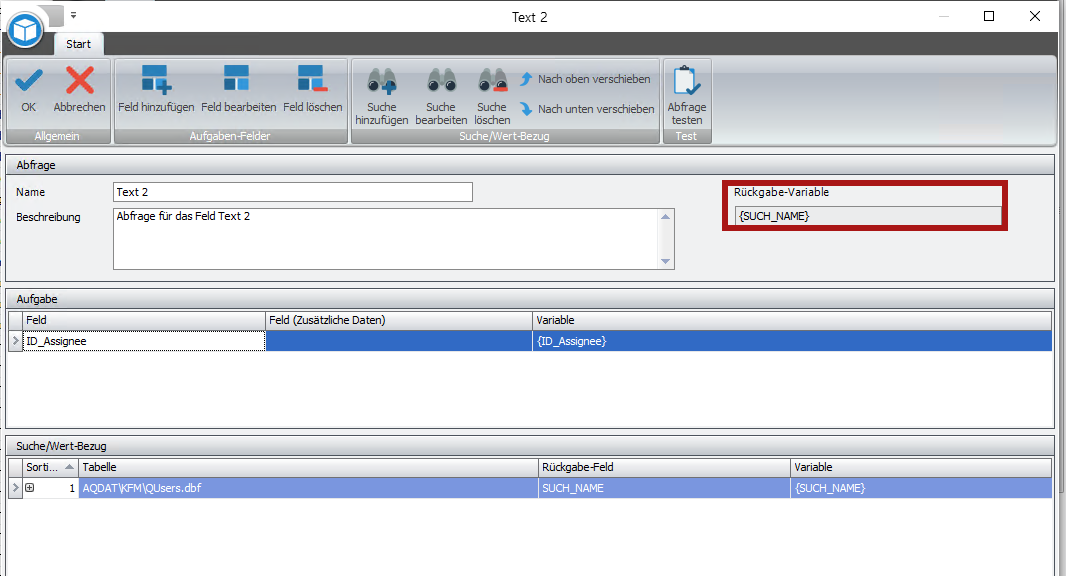This screenshot has height=576, width=1066.
Task: Click the row indicator arrow of QUsers.dbf row
Action: pos(16,488)
